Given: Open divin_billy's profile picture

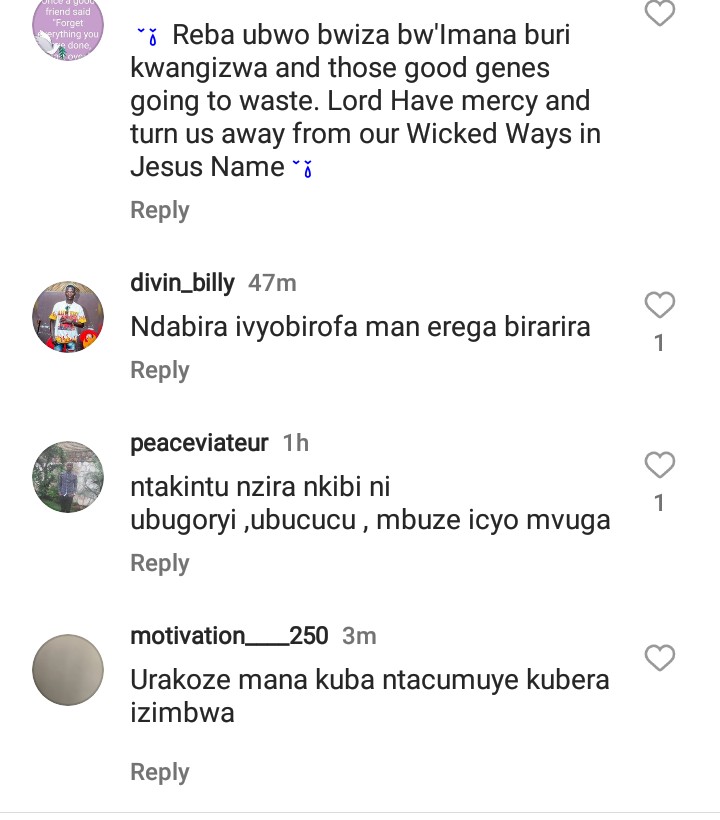Looking at the screenshot, I should tap(68, 316).
